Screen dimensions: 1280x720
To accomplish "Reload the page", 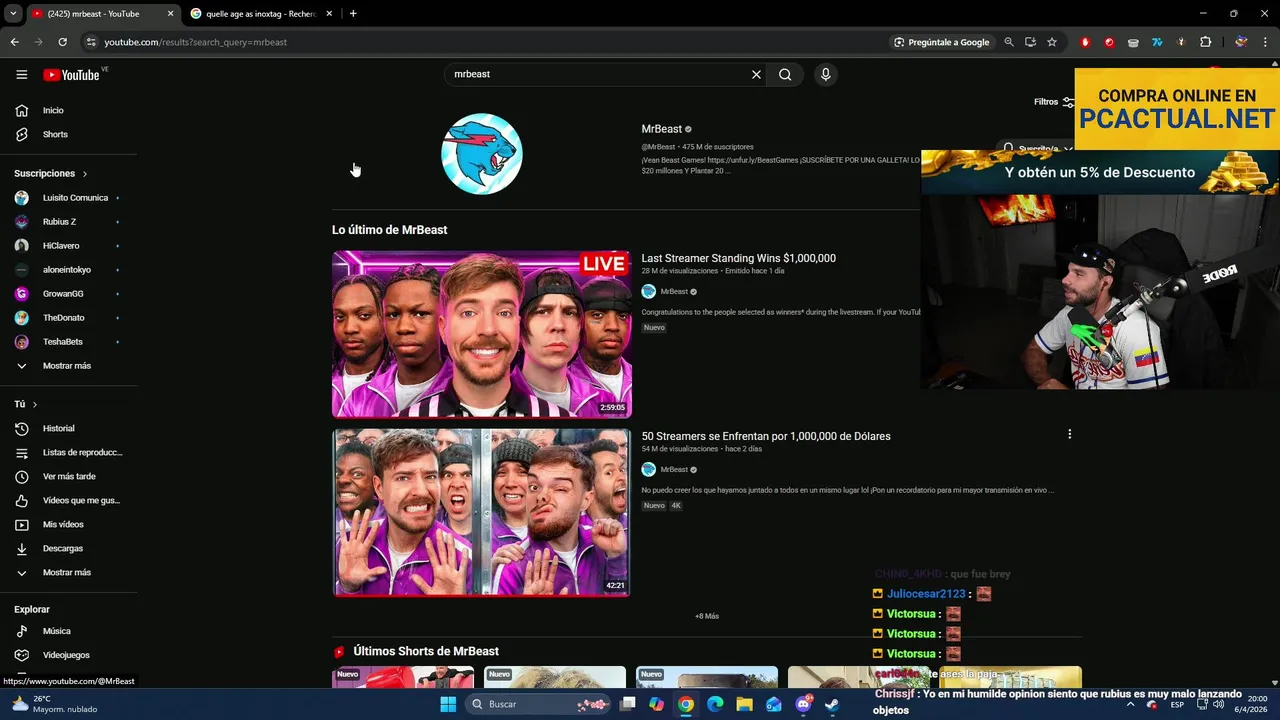I will tap(62, 42).
